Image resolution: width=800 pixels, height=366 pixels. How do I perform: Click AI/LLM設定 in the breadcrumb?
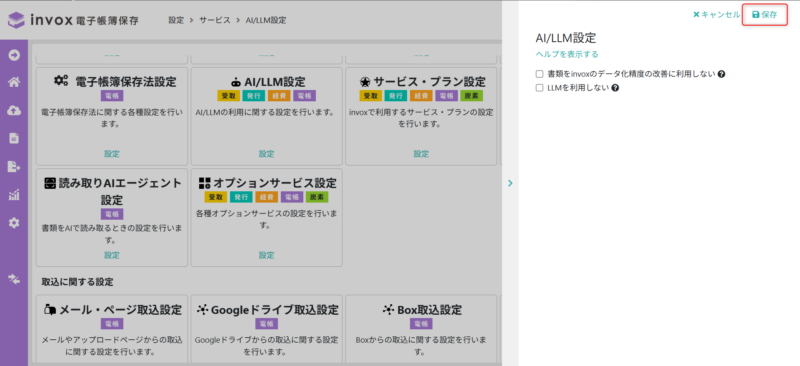click(266, 20)
